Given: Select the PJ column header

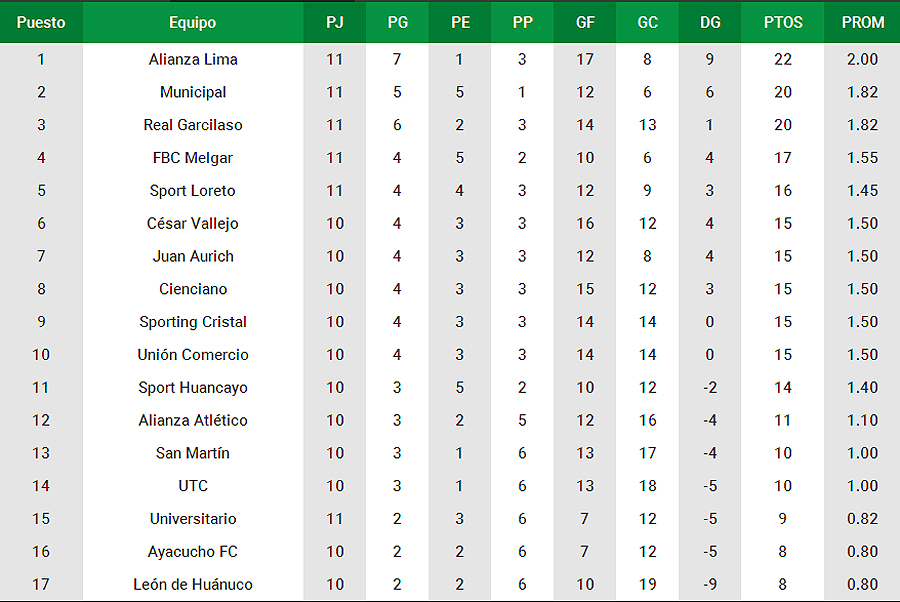Looking at the screenshot, I should (335, 22).
